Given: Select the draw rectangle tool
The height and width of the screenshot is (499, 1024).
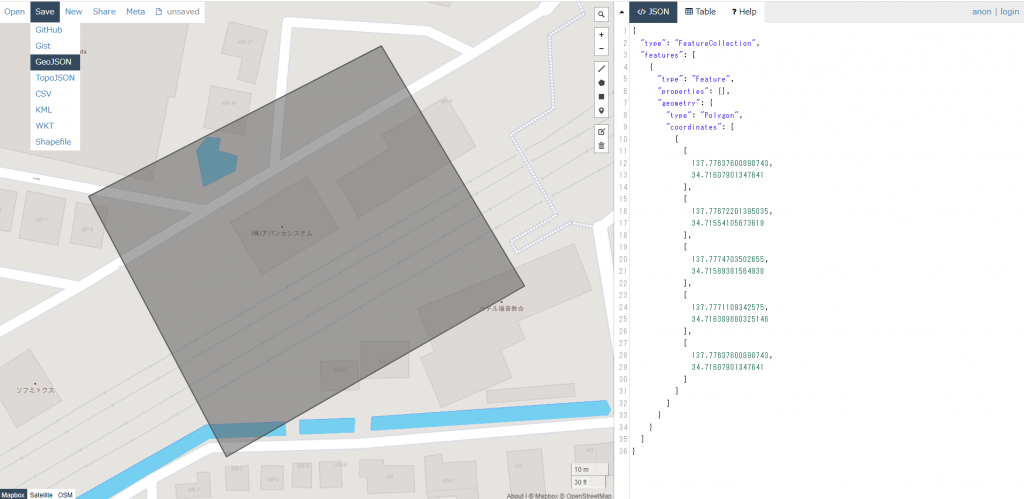Looking at the screenshot, I should (601, 97).
